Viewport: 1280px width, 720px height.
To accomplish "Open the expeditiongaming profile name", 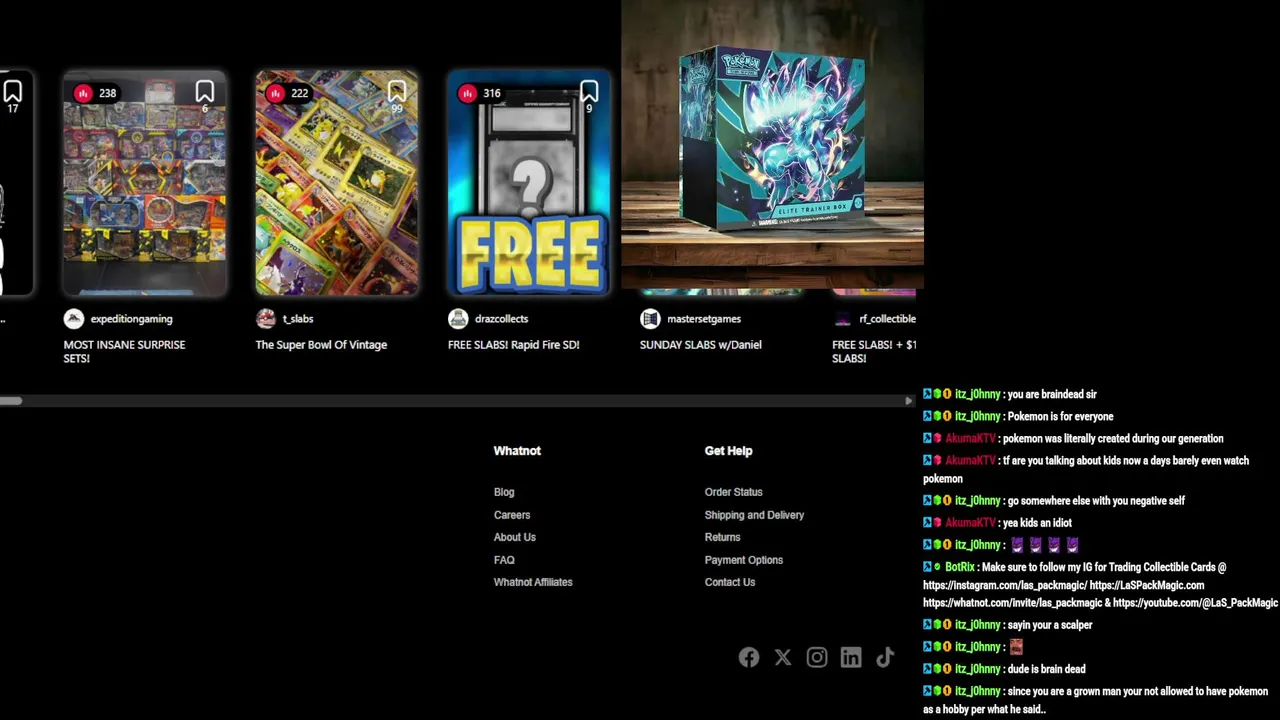I will coord(131,319).
